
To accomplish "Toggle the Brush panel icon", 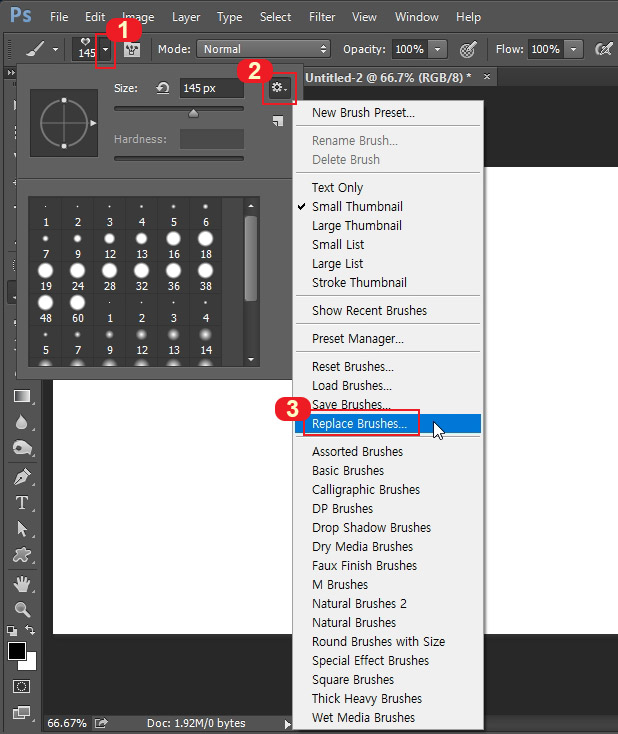I will click(132, 49).
